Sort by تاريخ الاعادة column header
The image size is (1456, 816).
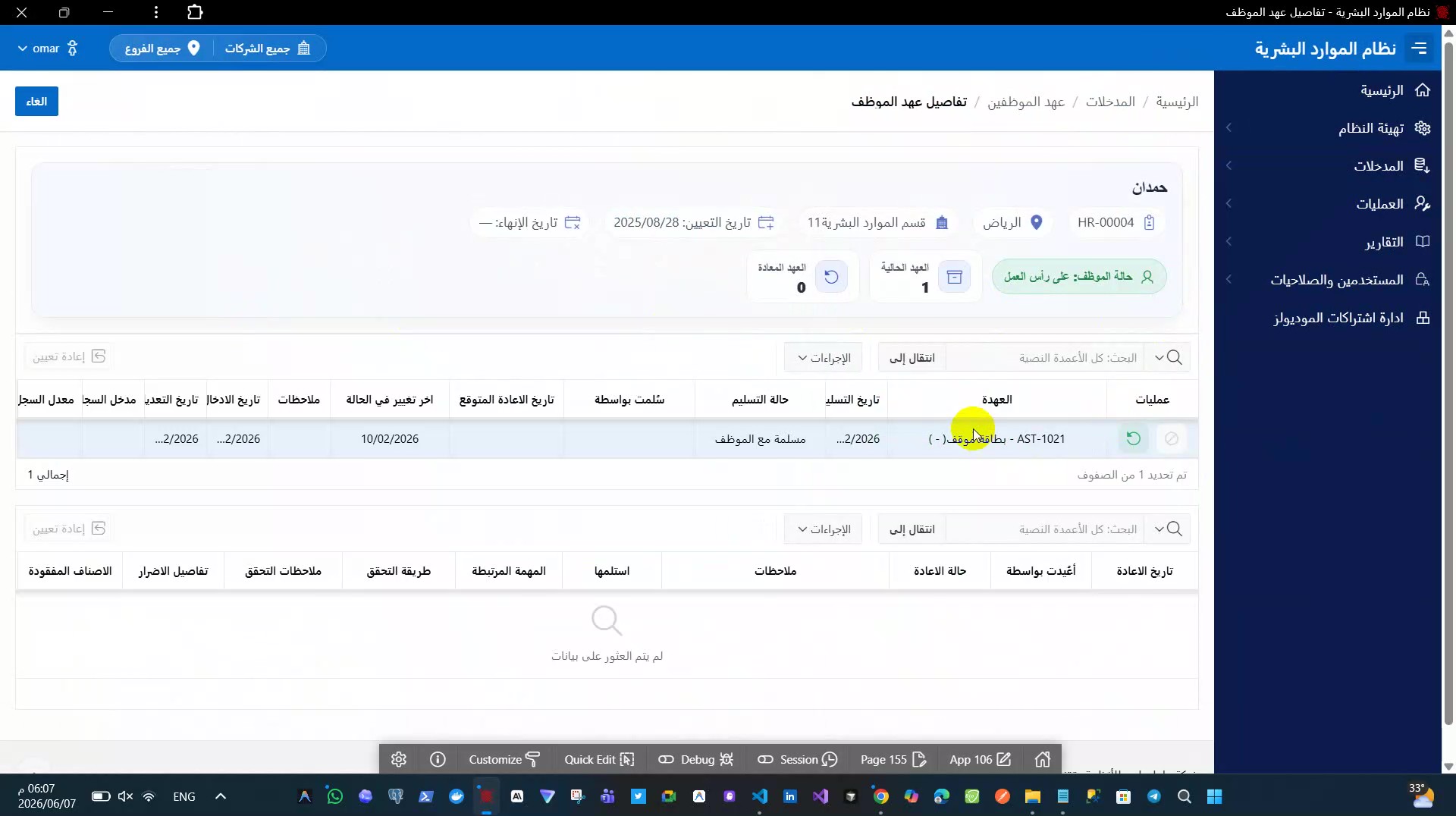tap(1144, 571)
